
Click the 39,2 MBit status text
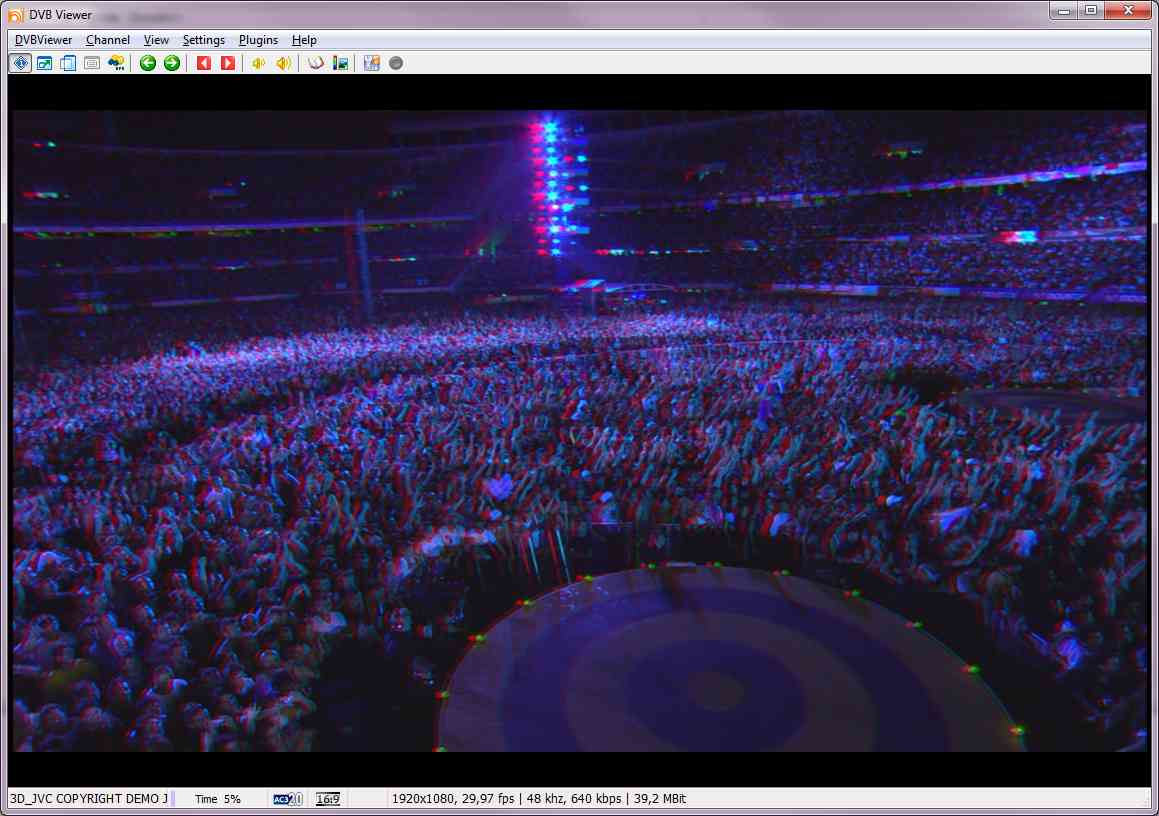coord(659,799)
